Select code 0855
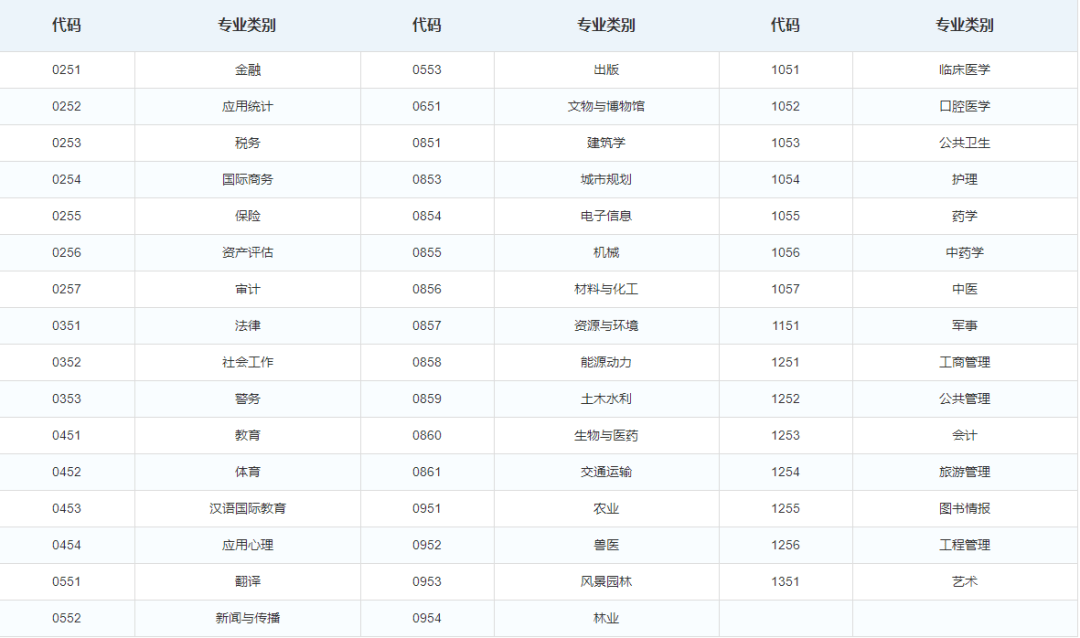 click(x=426, y=252)
